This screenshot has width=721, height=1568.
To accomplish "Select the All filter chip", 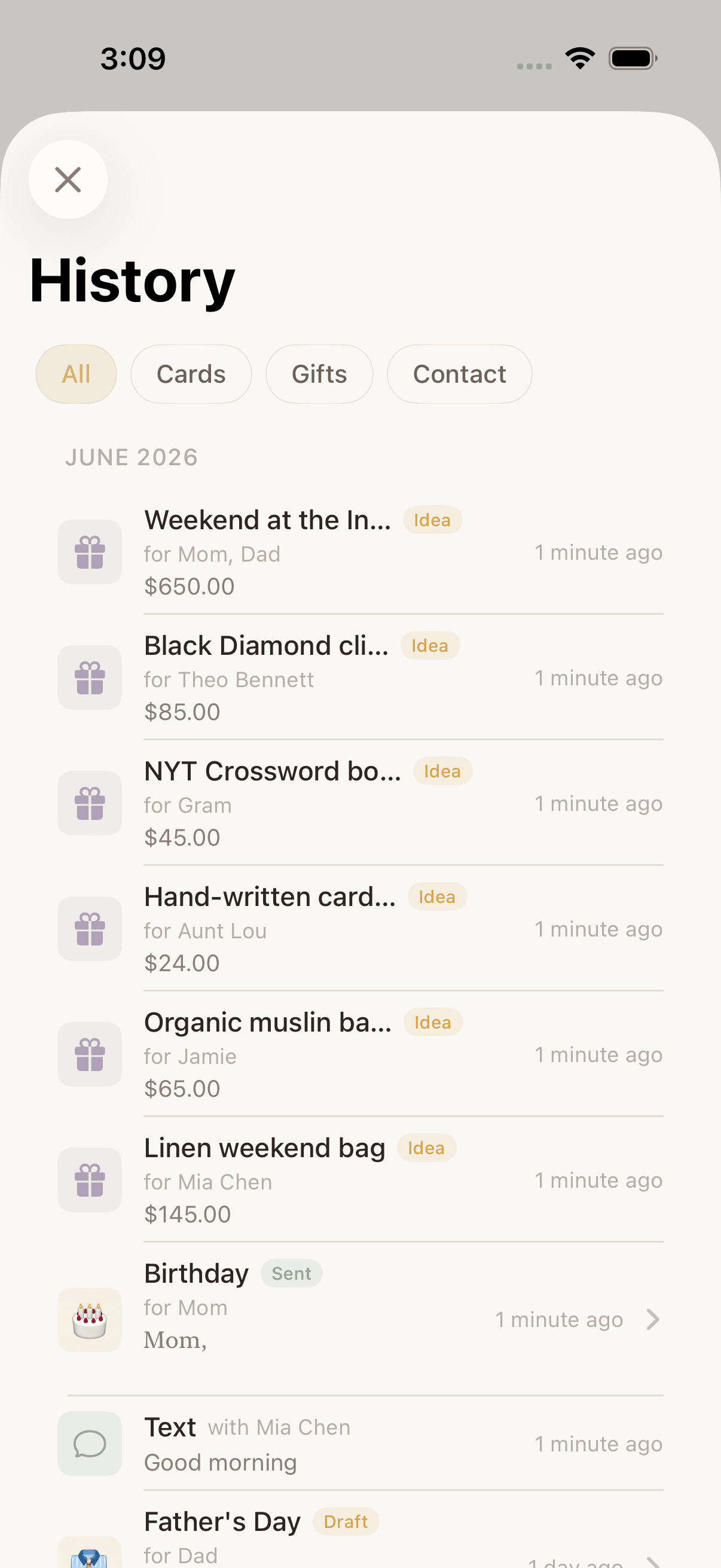I will (76, 374).
